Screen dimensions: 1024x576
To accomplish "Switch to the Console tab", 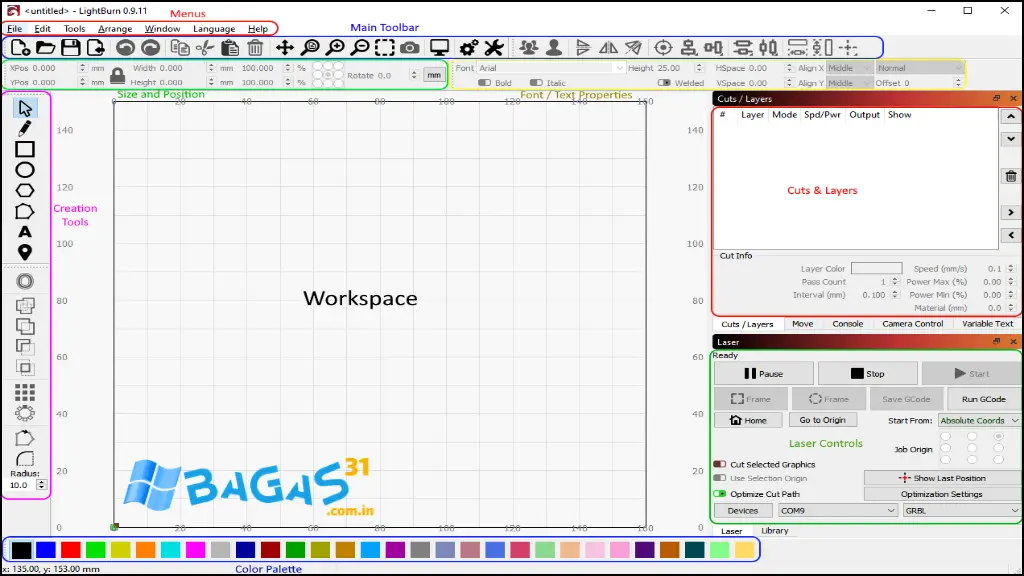I will pyautogui.click(x=848, y=323).
